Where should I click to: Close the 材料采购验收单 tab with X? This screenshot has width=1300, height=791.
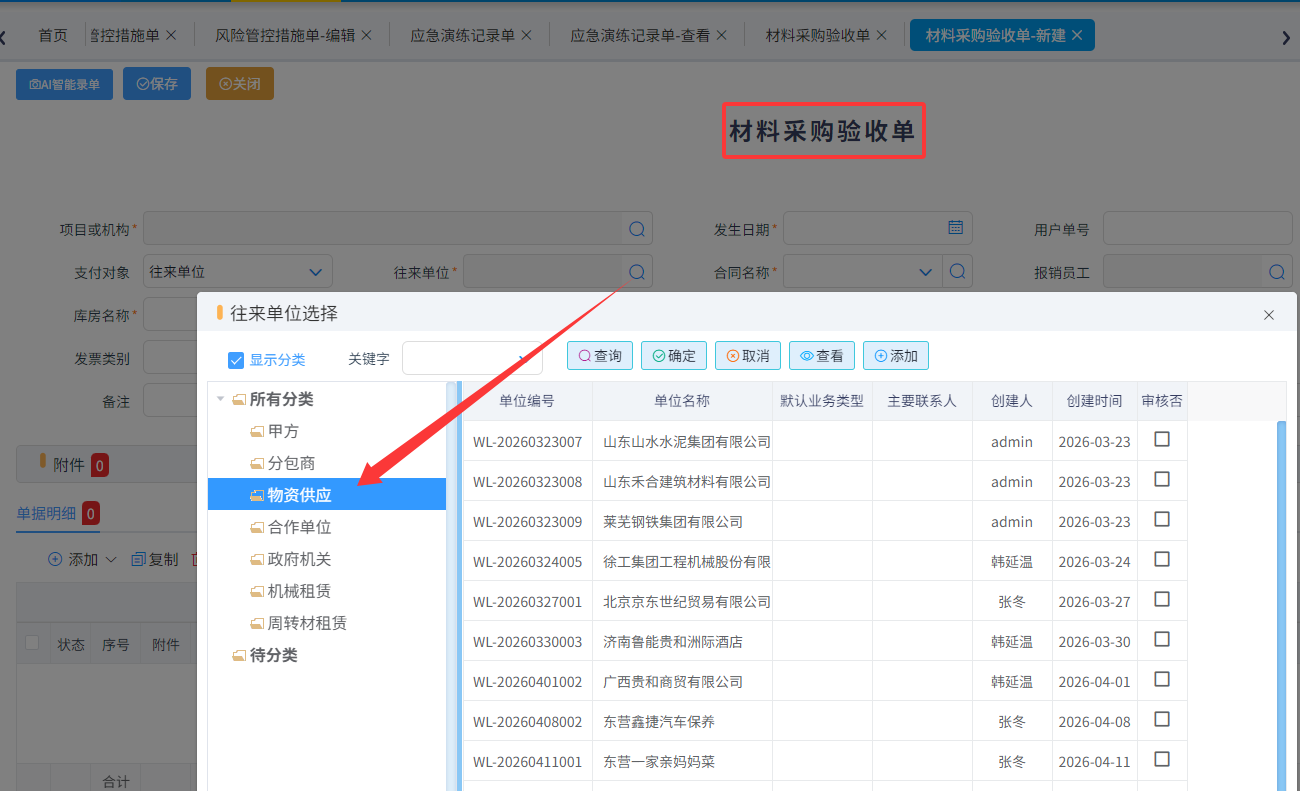pyautogui.click(x=881, y=35)
